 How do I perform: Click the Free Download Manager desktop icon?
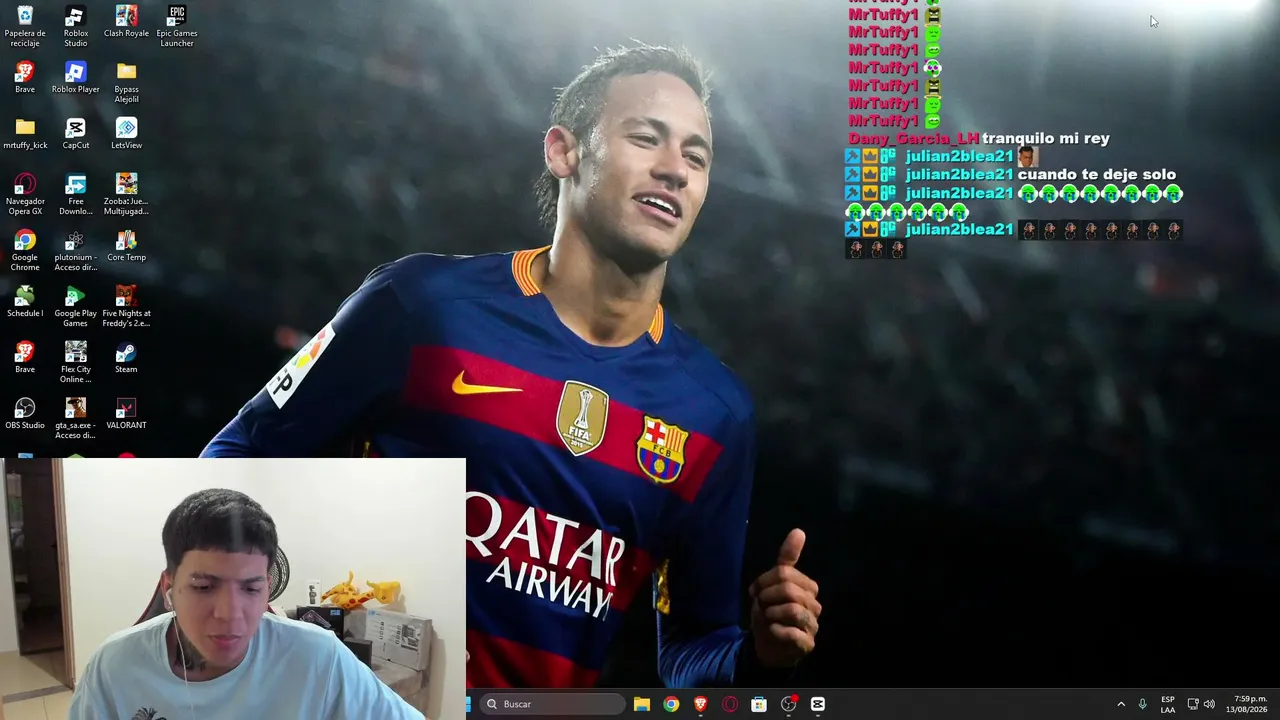point(75,194)
